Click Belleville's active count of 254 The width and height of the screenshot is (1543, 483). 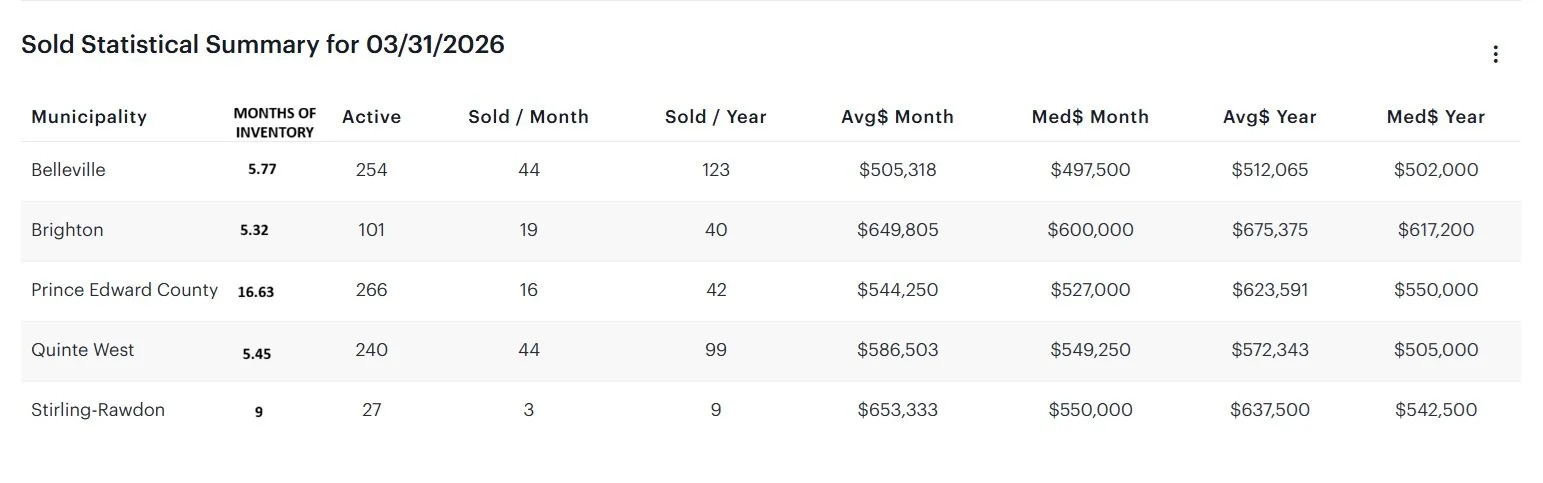pyautogui.click(x=371, y=170)
